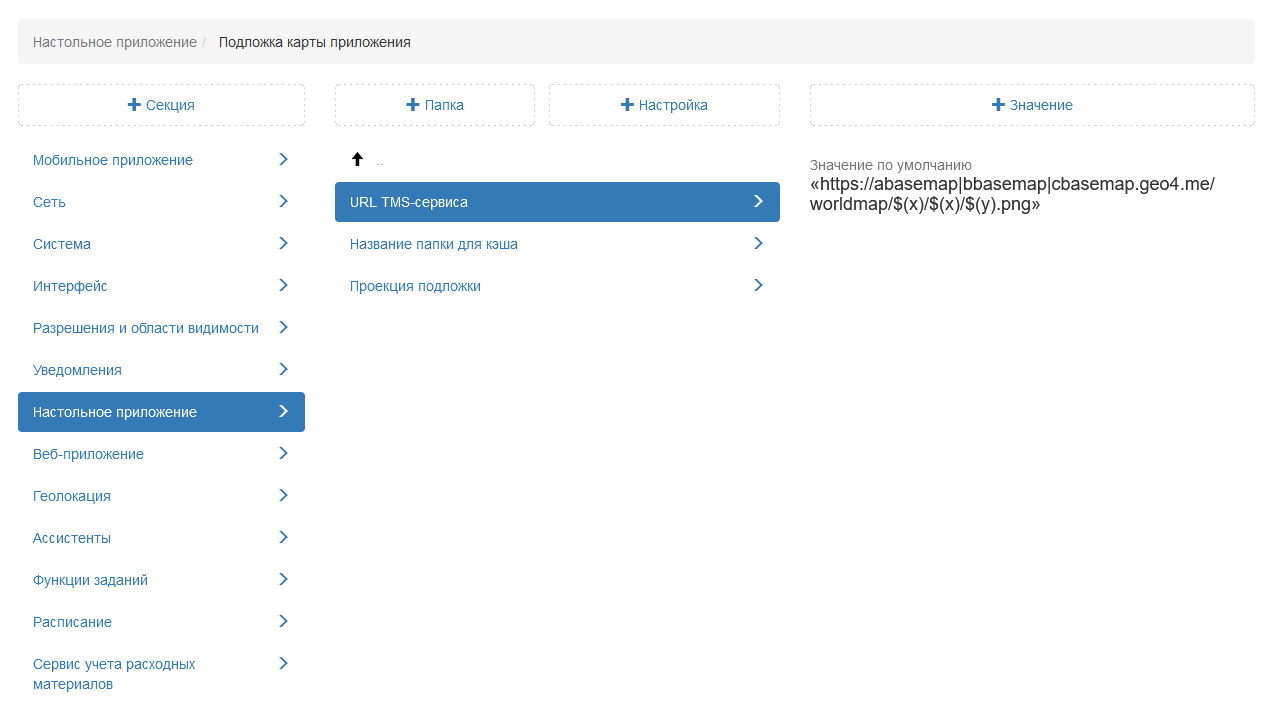
Task: Click the plus icon beside Значение
Action: click(997, 105)
